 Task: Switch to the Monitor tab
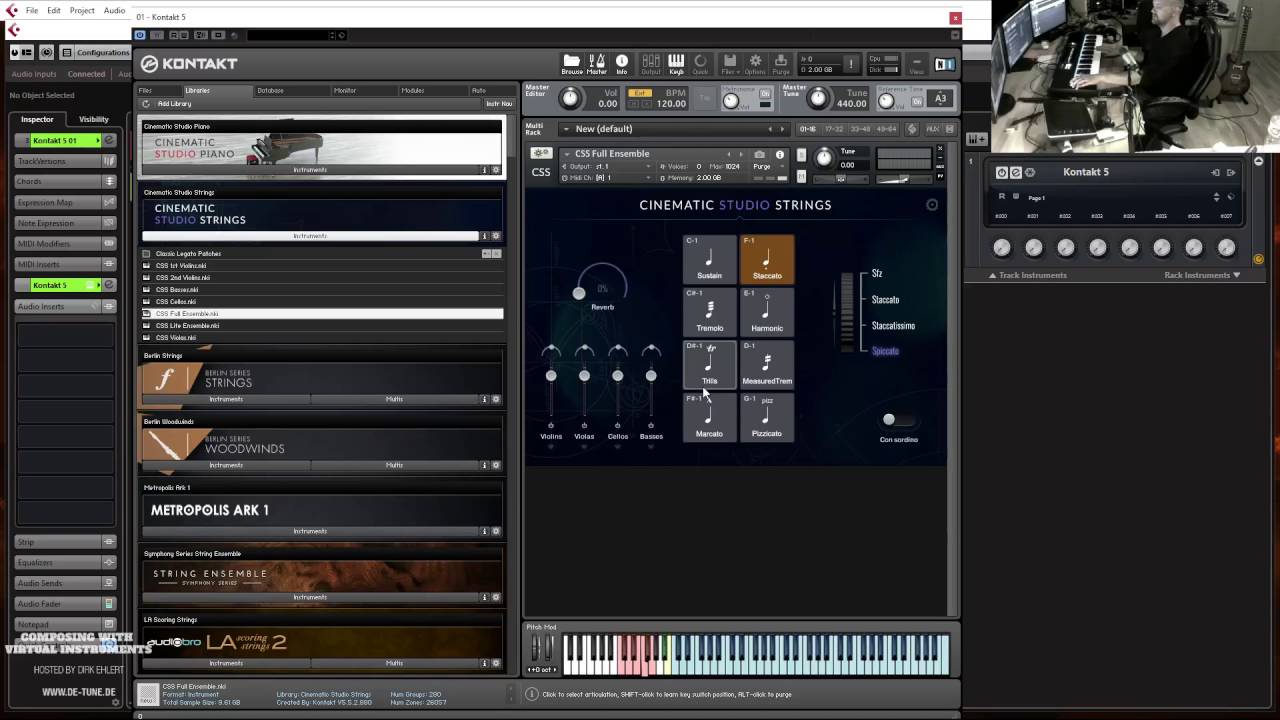(x=345, y=90)
